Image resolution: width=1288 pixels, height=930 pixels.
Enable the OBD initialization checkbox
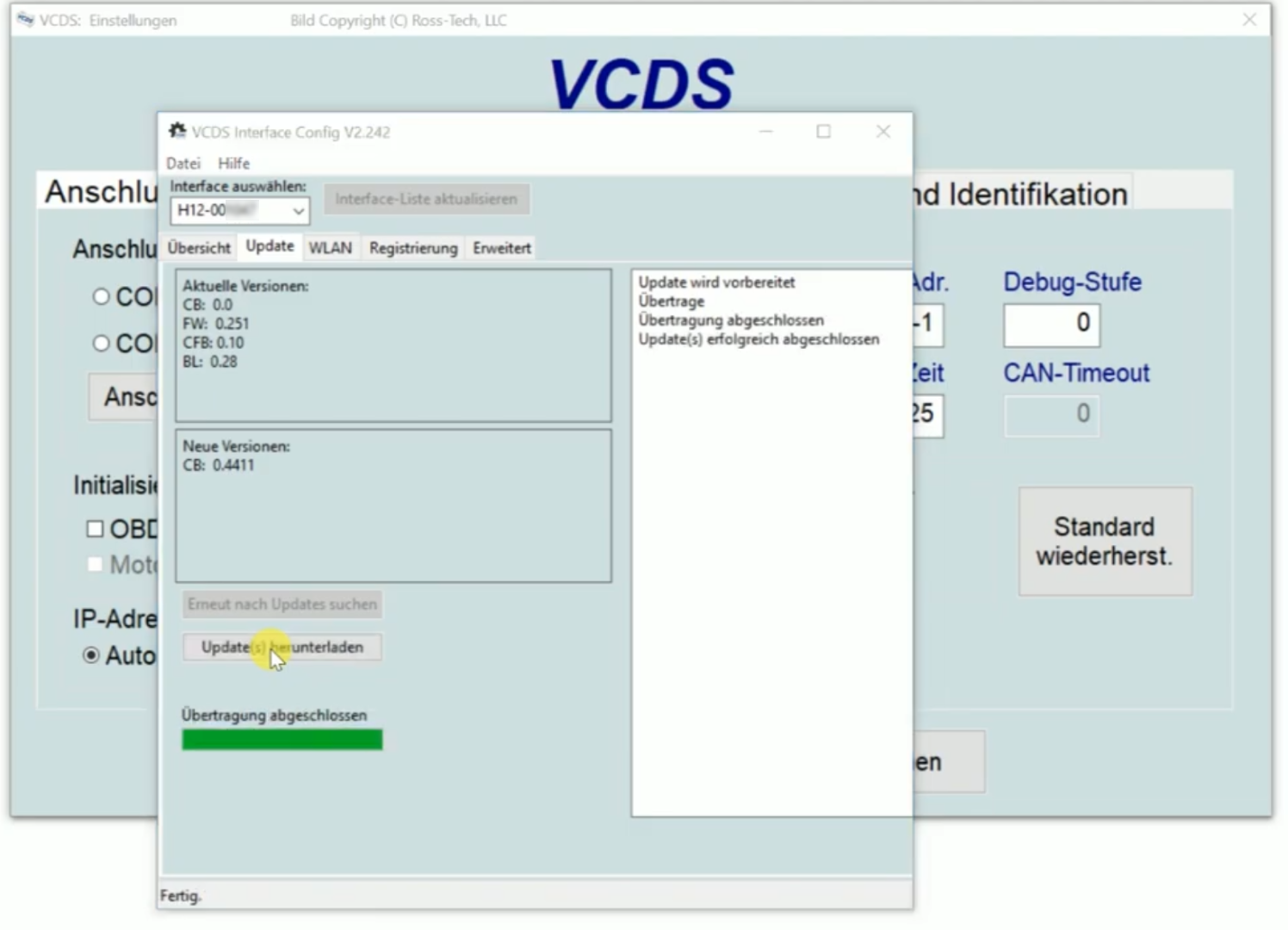pyautogui.click(x=96, y=529)
